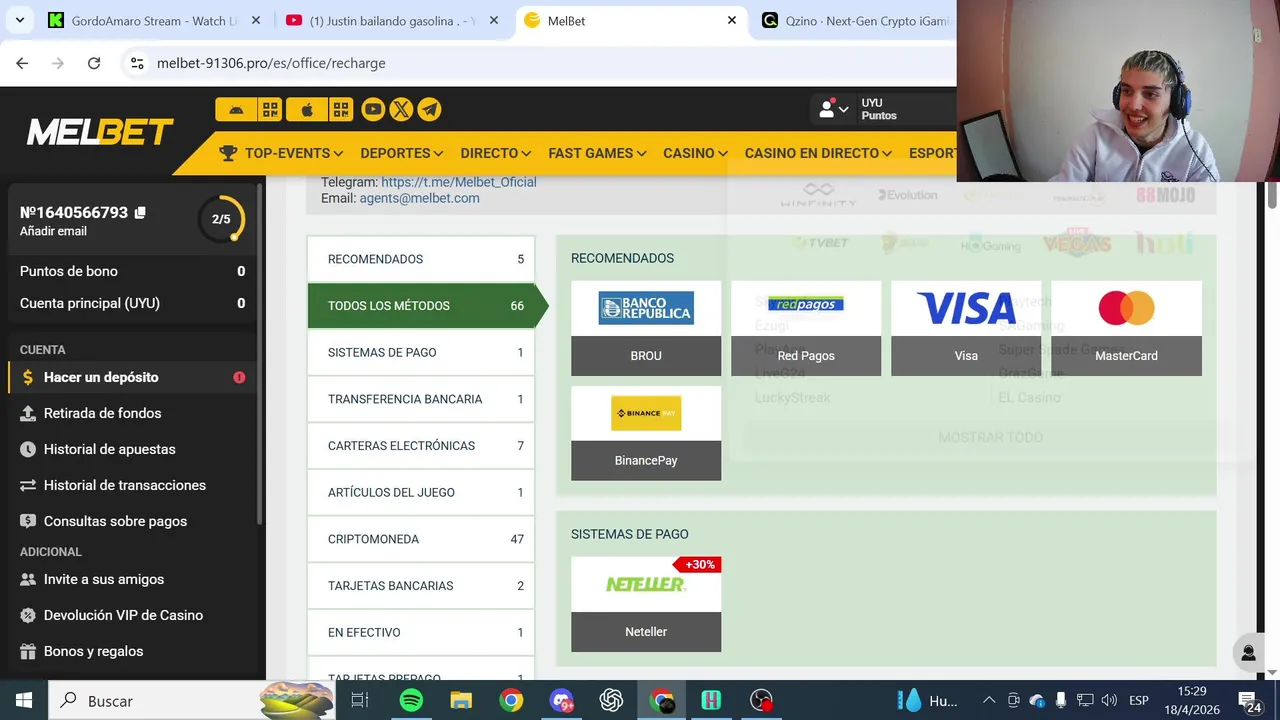Choose BinancePay payment method
Viewport: 1280px width, 720px height.
(646, 433)
